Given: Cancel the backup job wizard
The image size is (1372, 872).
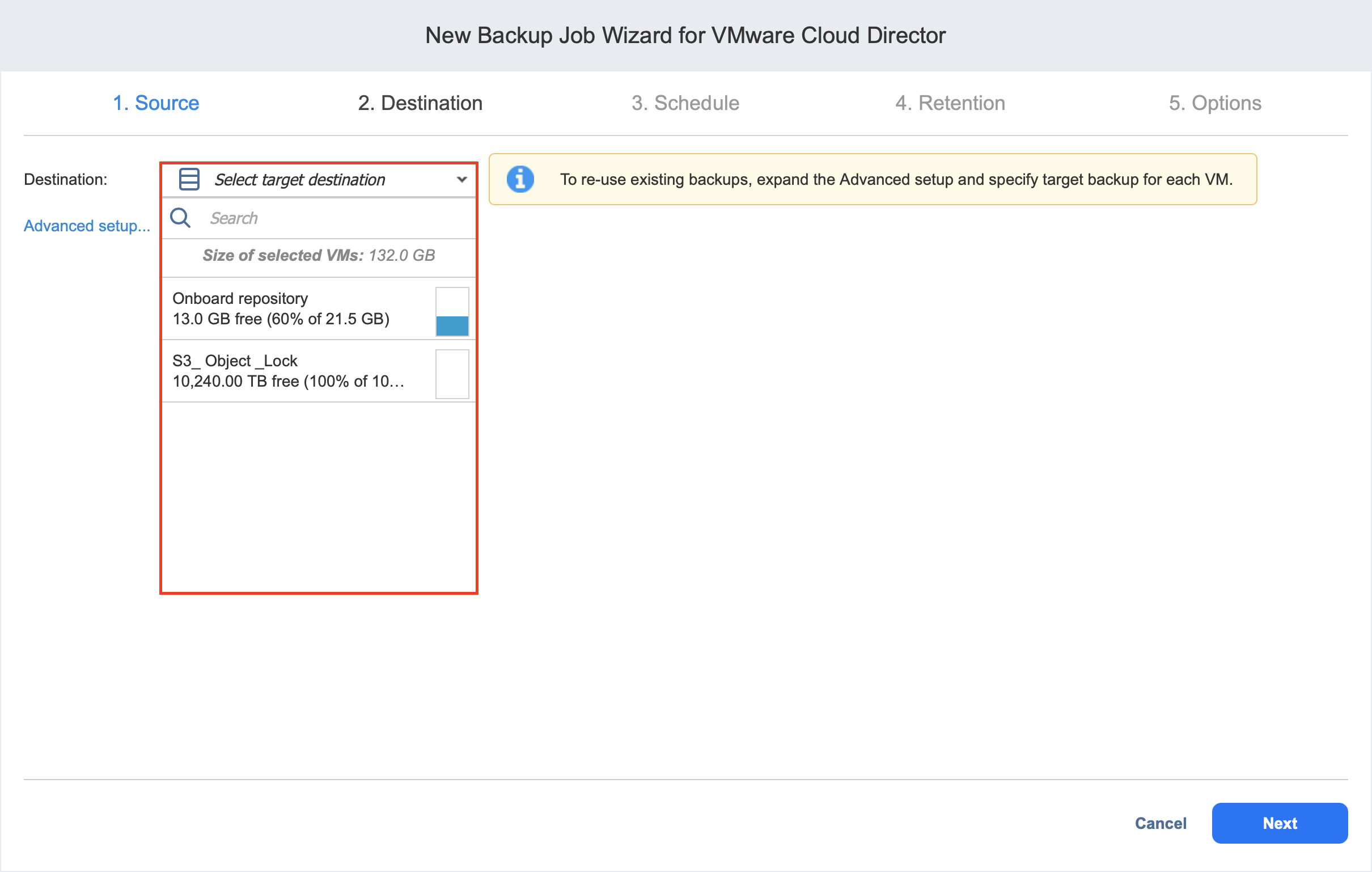Looking at the screenshot, I should (x=1160, y=823).
